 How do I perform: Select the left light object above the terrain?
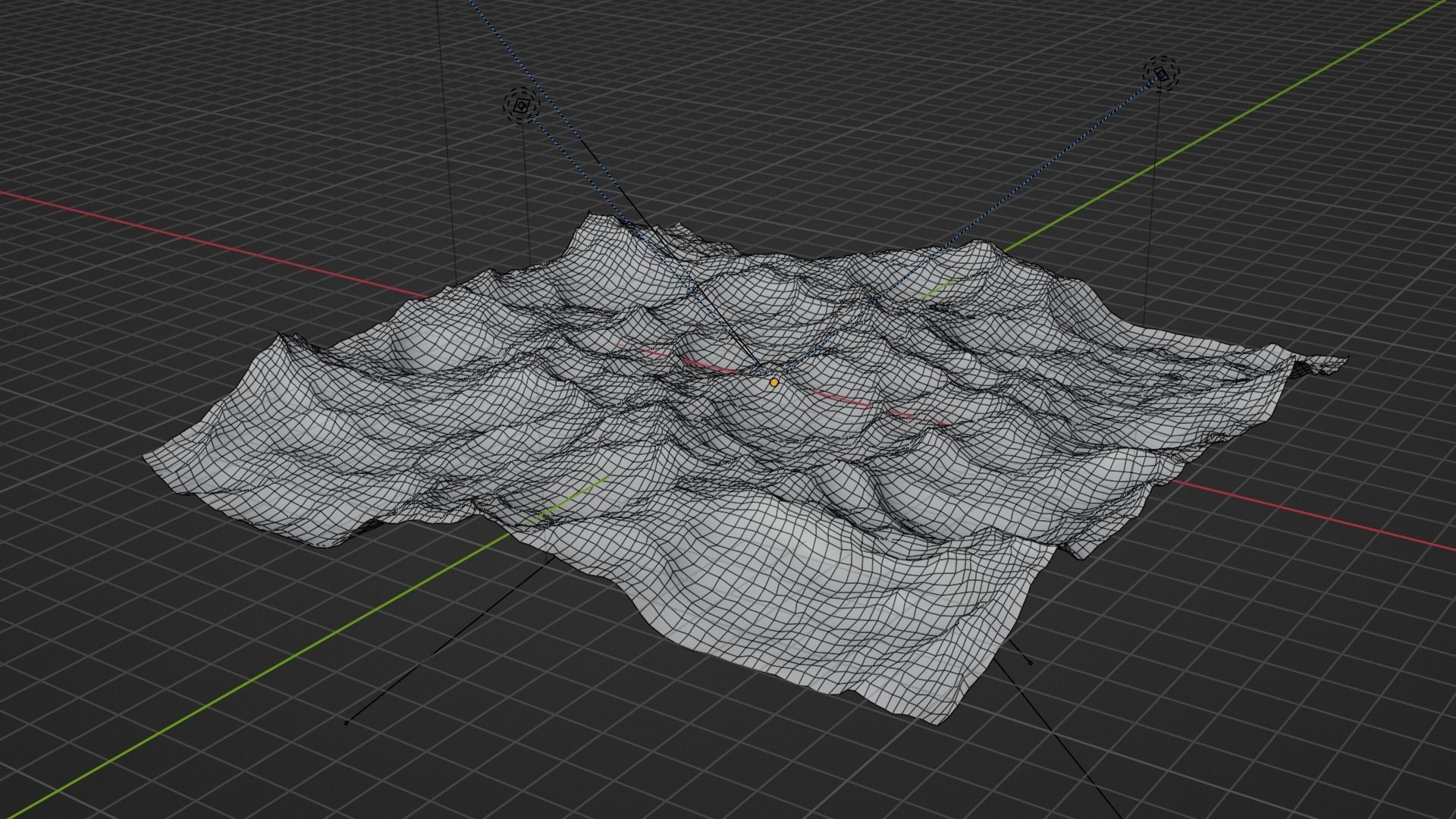click(521, 106)
